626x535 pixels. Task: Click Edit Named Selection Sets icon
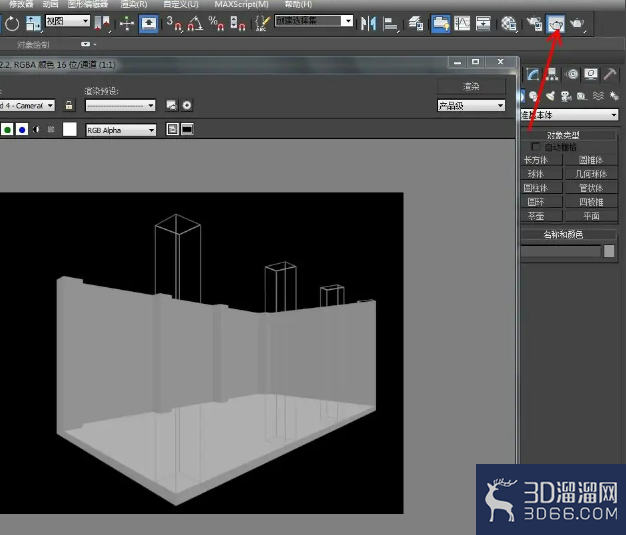click(262, 24)
